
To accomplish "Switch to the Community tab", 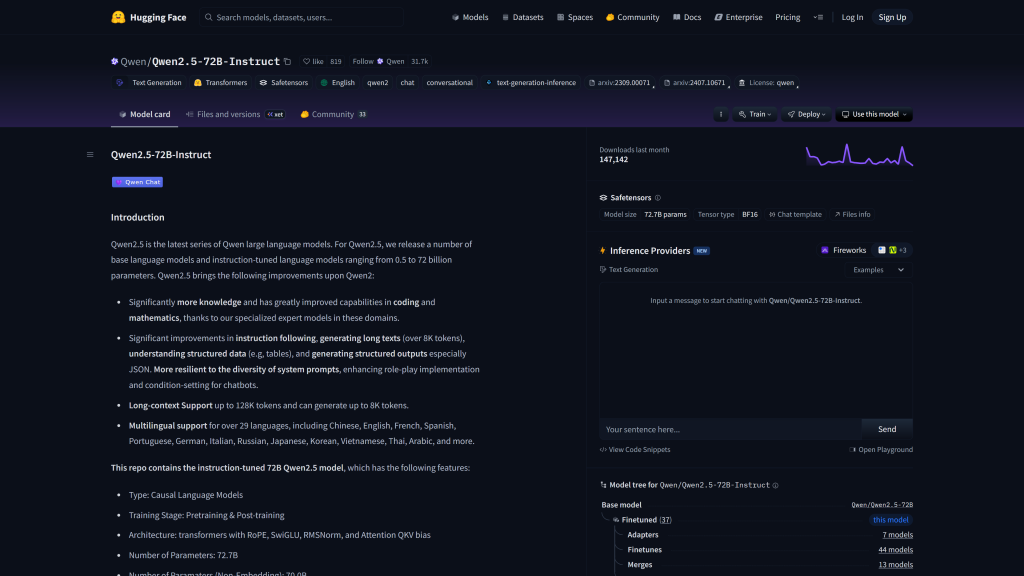I will pos(333,114).
